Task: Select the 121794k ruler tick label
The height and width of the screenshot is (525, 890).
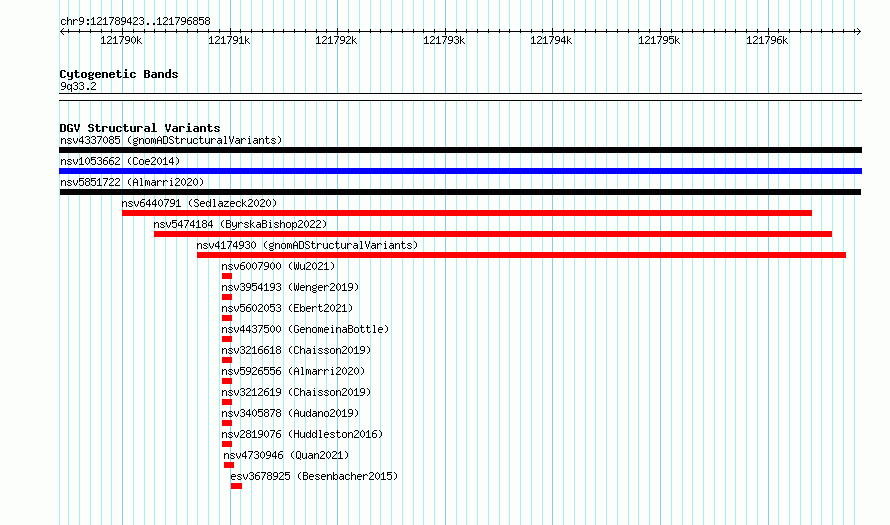Action: tap(551, 40)
